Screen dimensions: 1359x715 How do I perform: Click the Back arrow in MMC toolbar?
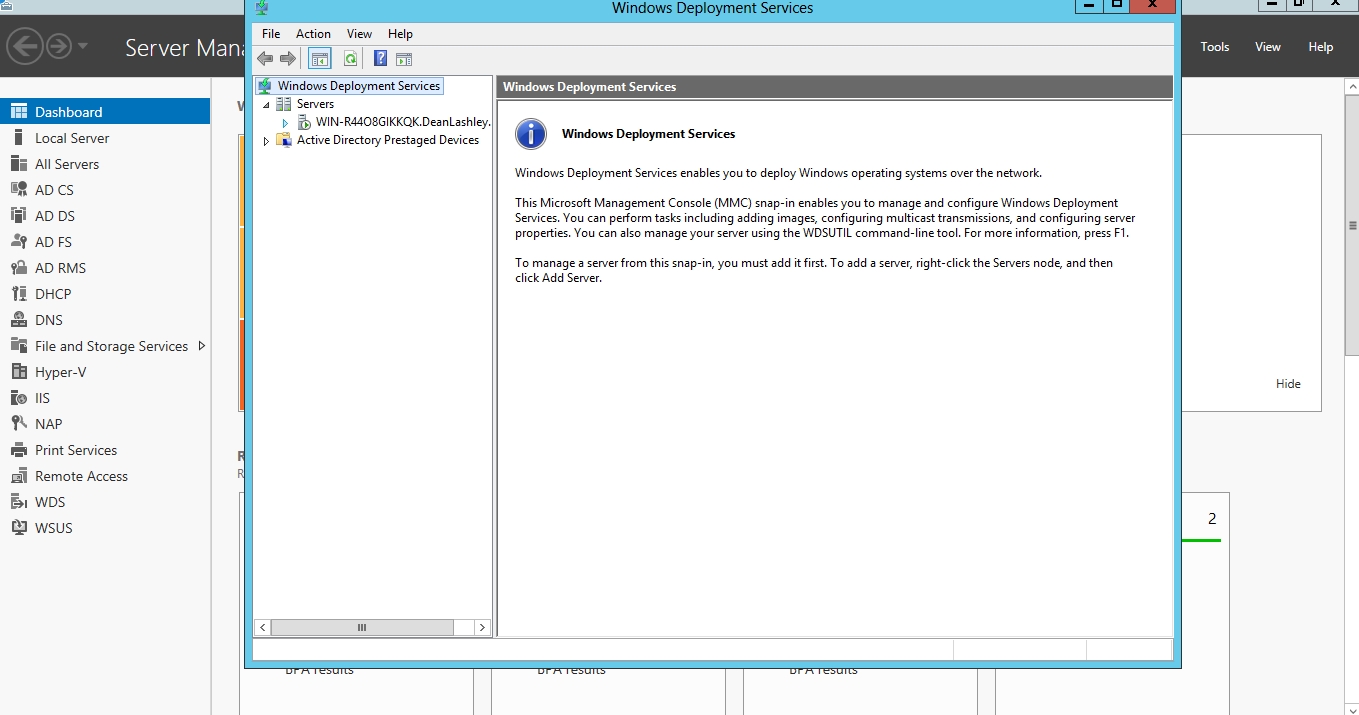pos(265,59)
